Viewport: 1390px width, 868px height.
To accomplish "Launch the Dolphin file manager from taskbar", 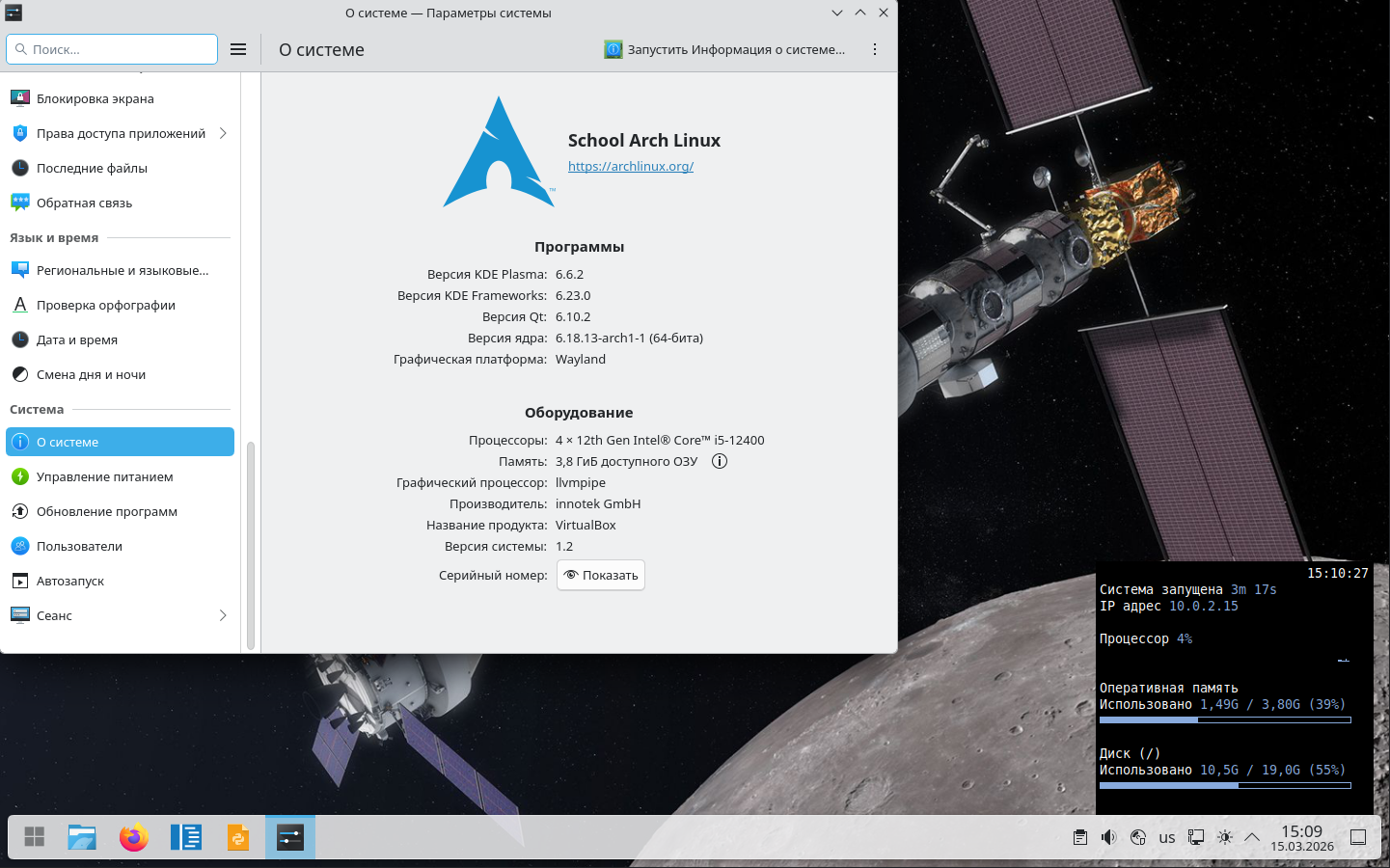I will 82,837.
